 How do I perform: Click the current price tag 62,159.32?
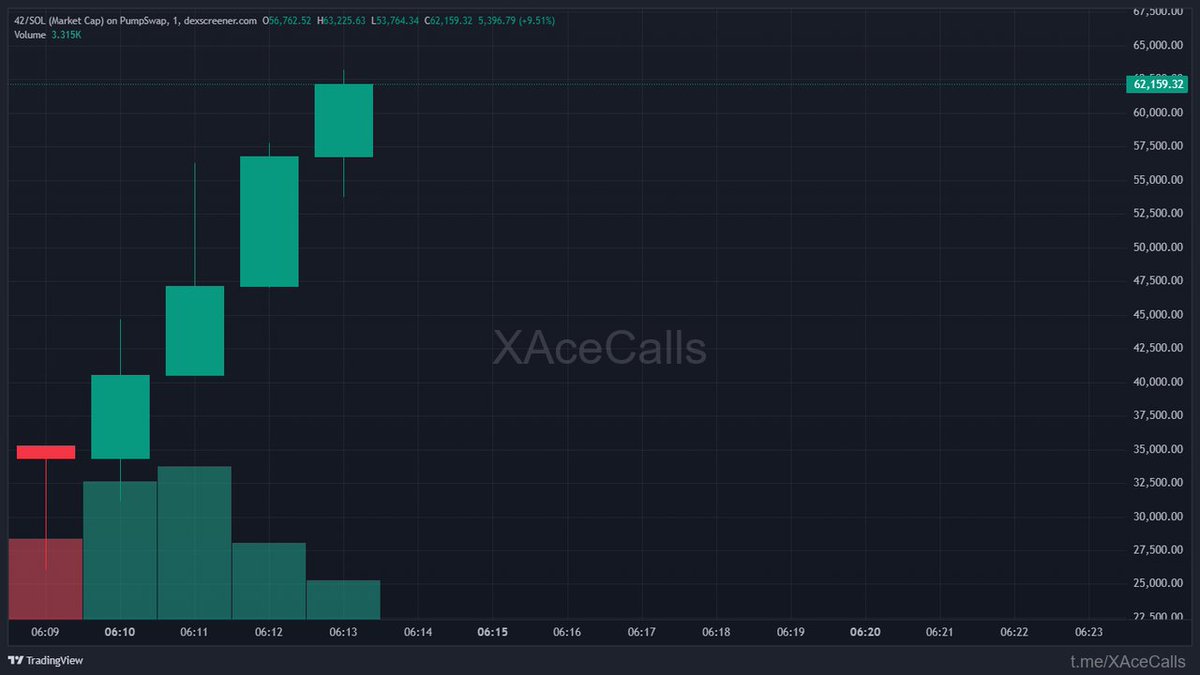click(x=1160, y=84)
